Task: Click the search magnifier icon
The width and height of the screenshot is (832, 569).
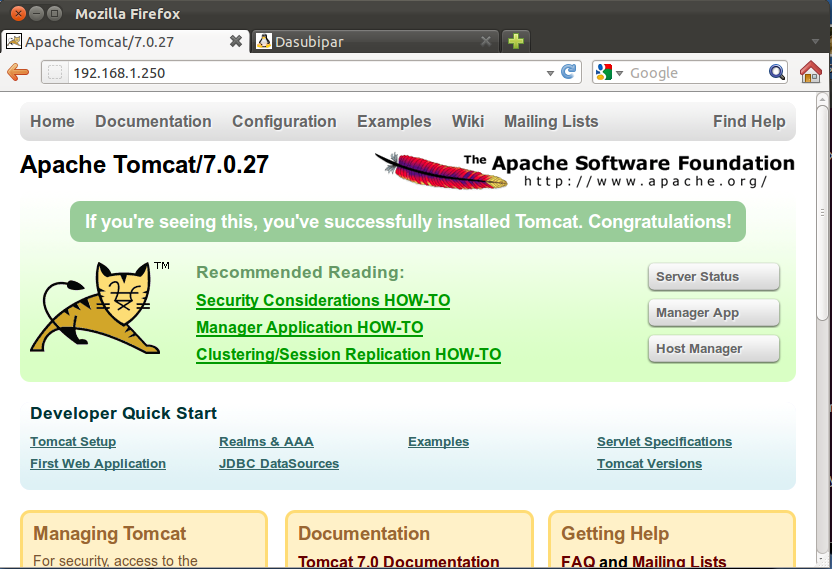Action: (777, 72)
